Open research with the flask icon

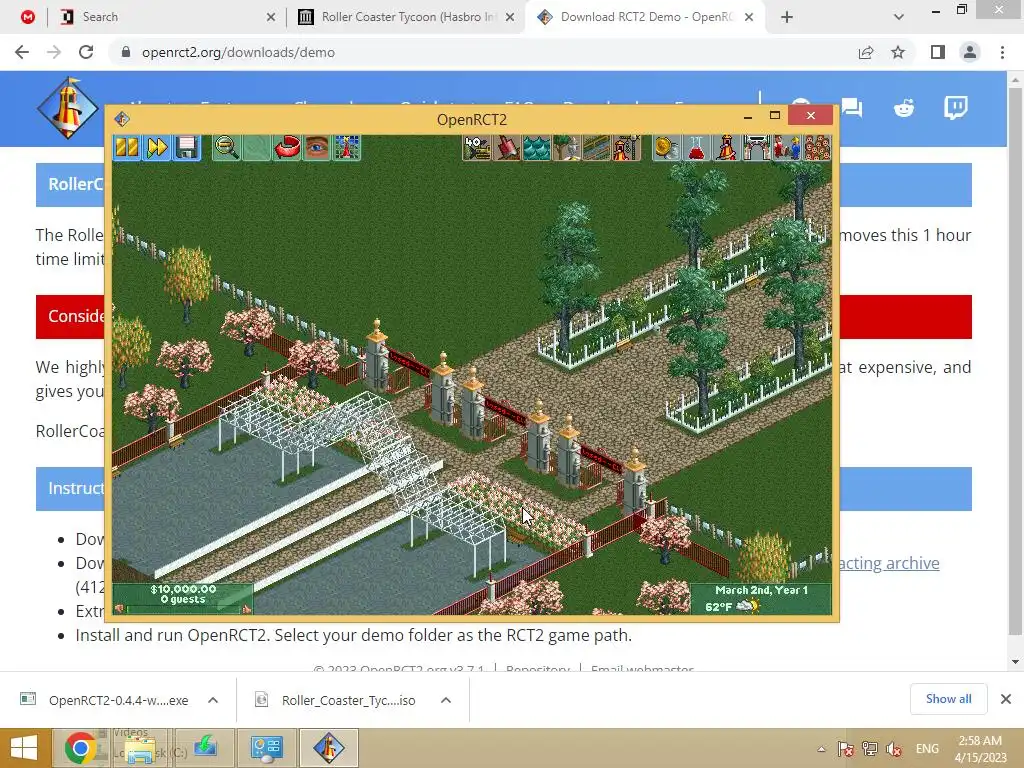coord(696,148)
